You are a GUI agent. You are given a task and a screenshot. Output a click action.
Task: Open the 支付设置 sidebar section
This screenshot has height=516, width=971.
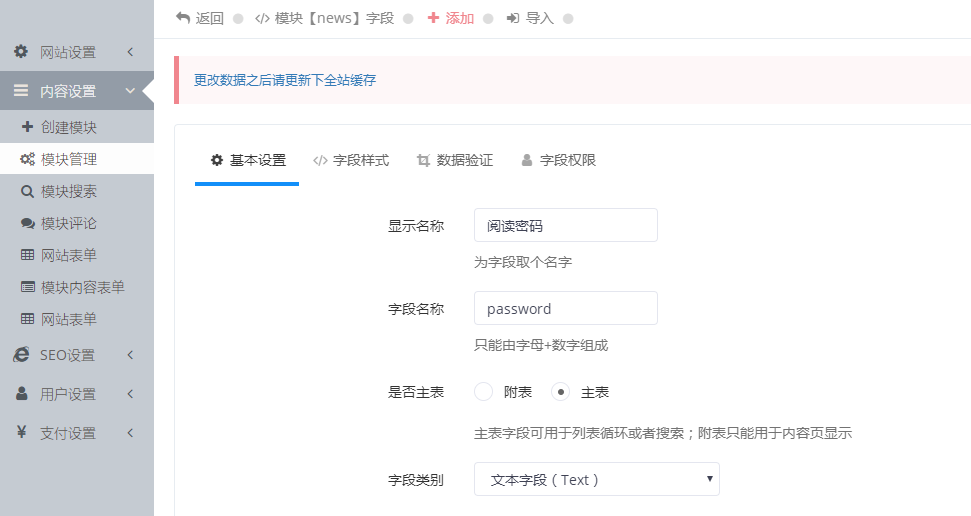[77, 432]
